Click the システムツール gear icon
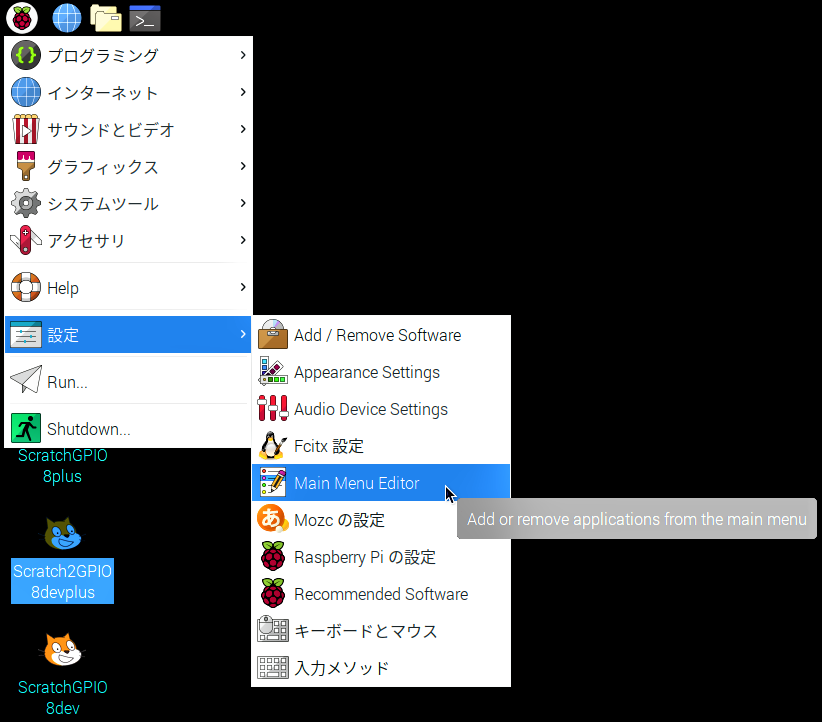The height and width of the screenshot is (722, 822). point(26,203)
